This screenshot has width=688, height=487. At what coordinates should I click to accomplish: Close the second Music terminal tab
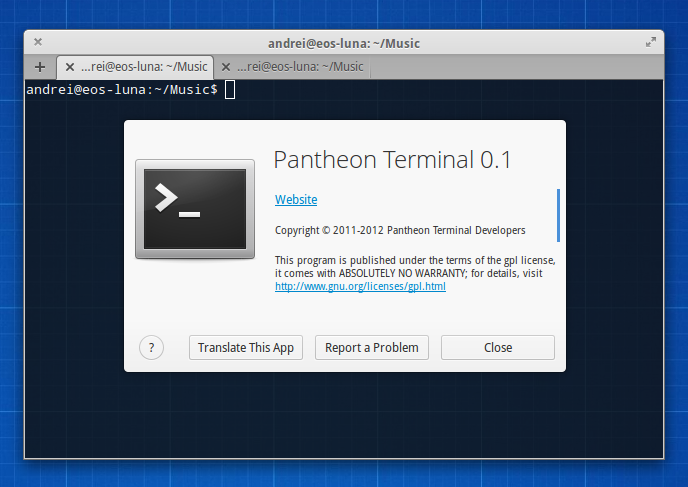pos(226,67)
